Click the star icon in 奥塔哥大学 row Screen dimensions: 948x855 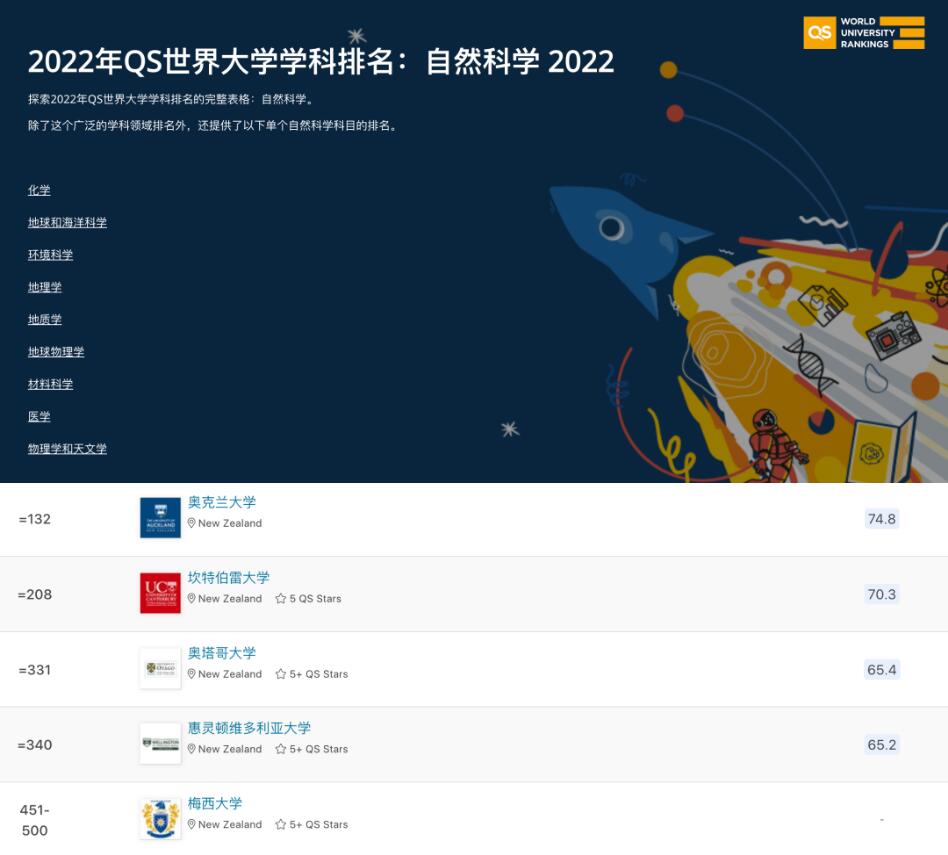click(281, 674)
